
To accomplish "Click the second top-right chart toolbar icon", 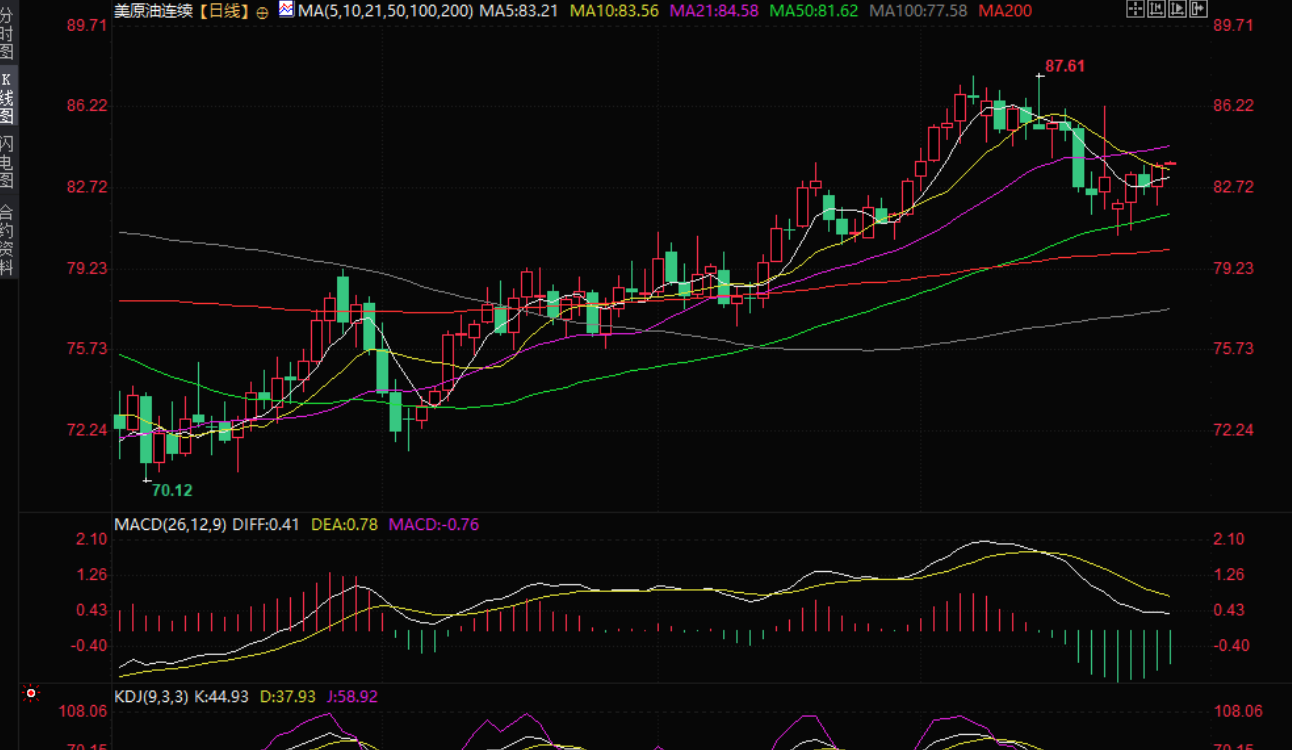I will click(x=1156, y=10).
